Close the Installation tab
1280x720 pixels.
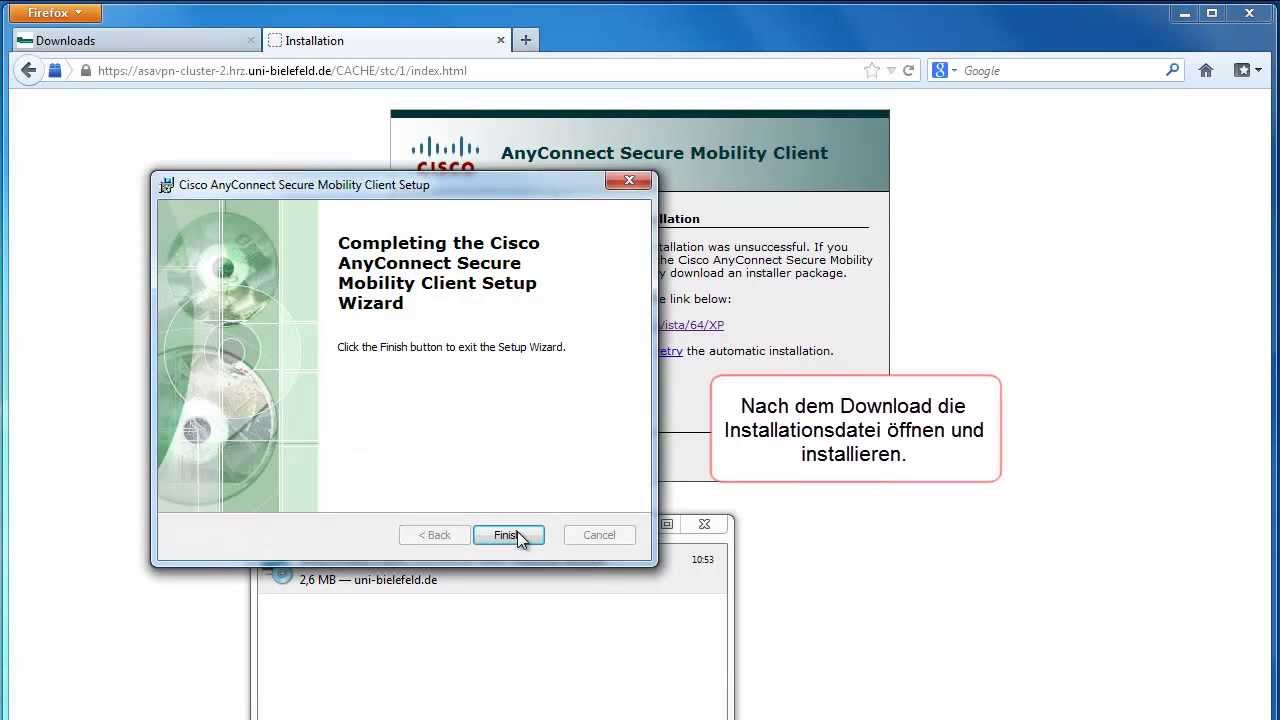(x=501, y=40)
